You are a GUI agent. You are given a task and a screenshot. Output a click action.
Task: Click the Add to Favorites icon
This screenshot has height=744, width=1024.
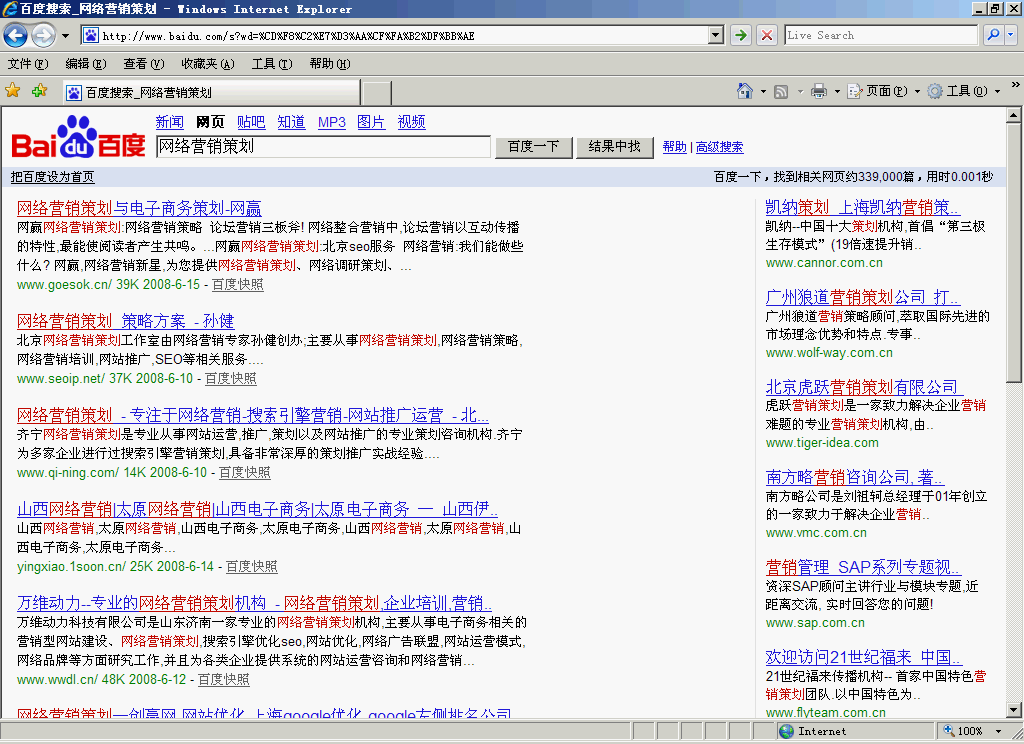[39, 91]
